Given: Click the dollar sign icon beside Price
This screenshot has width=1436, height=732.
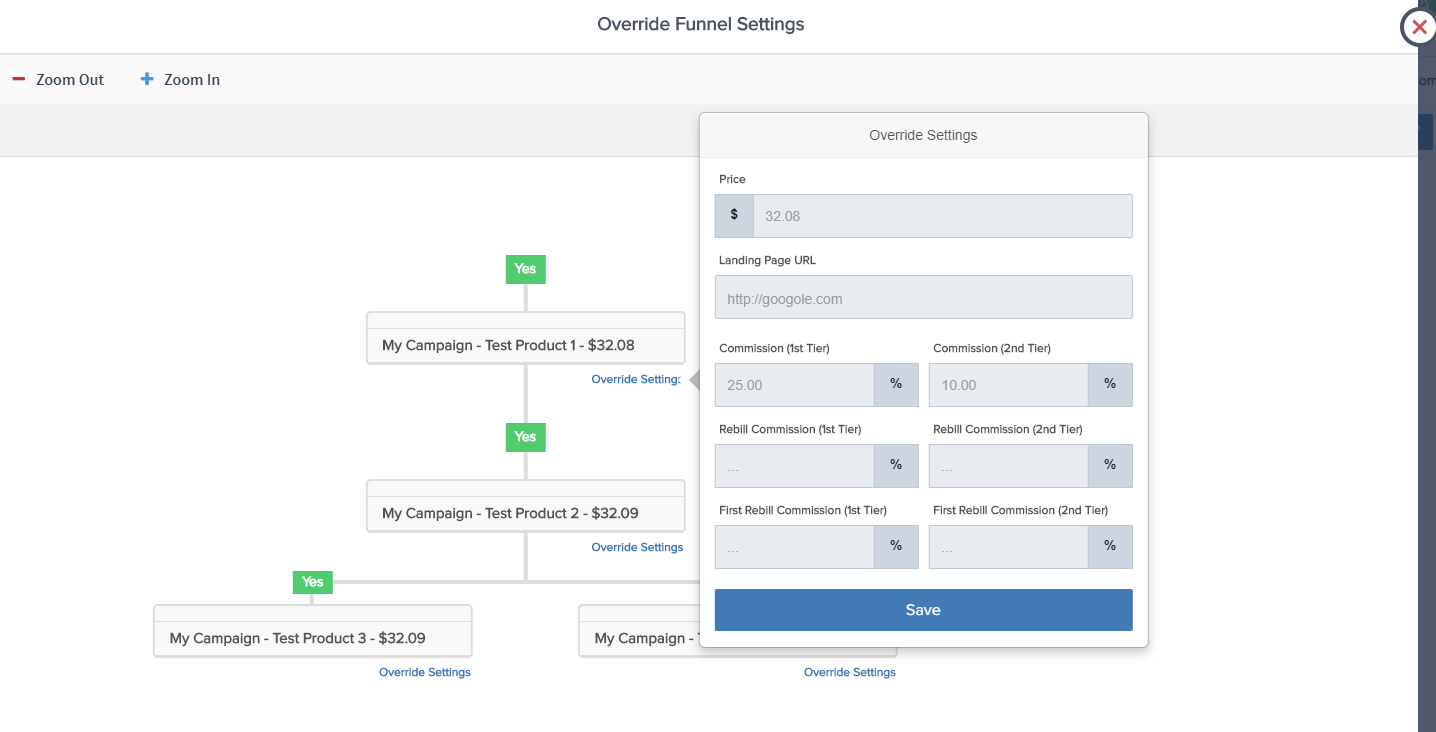Looking at the screenshot, I should tap(734, 215).
